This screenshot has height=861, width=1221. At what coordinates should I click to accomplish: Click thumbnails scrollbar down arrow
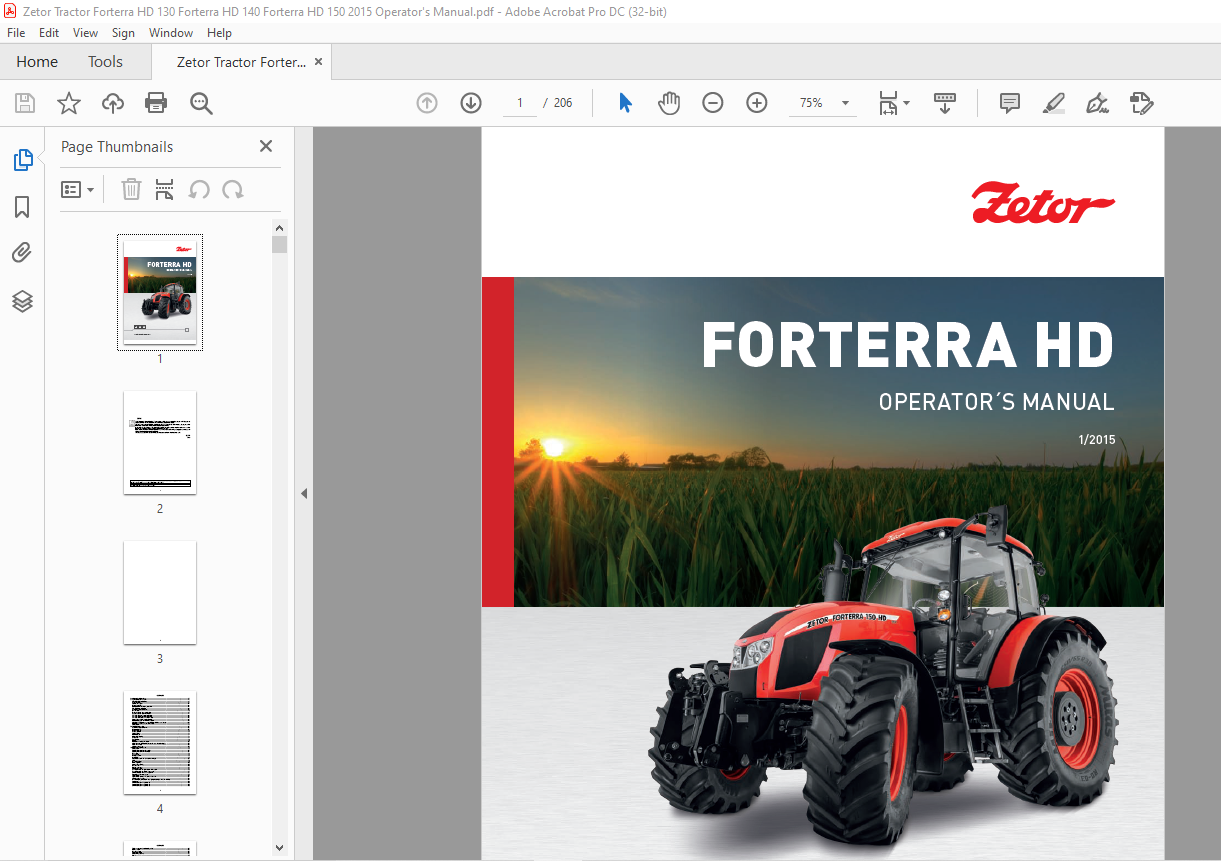click(x=279, y=848)
